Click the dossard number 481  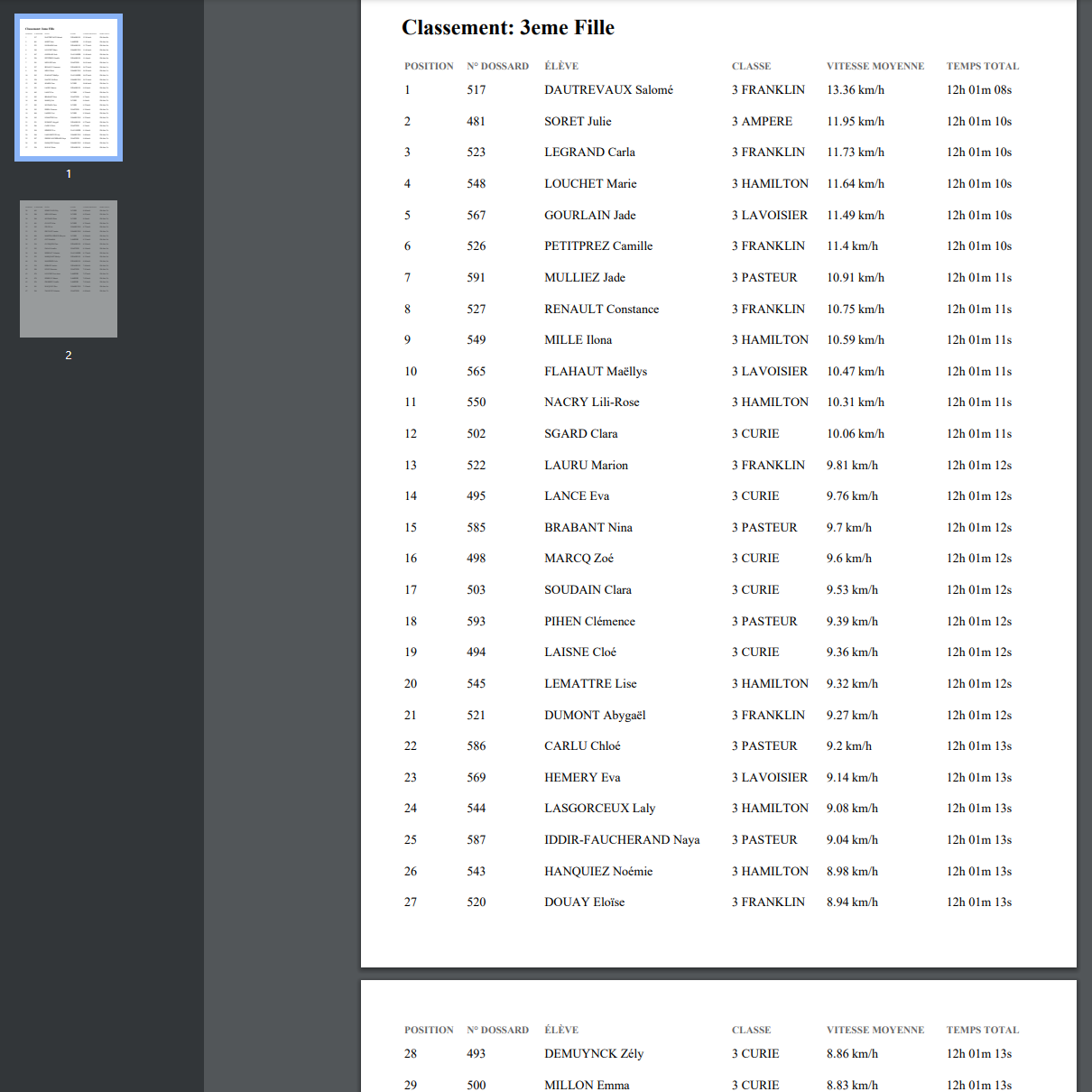pos(477,122)
